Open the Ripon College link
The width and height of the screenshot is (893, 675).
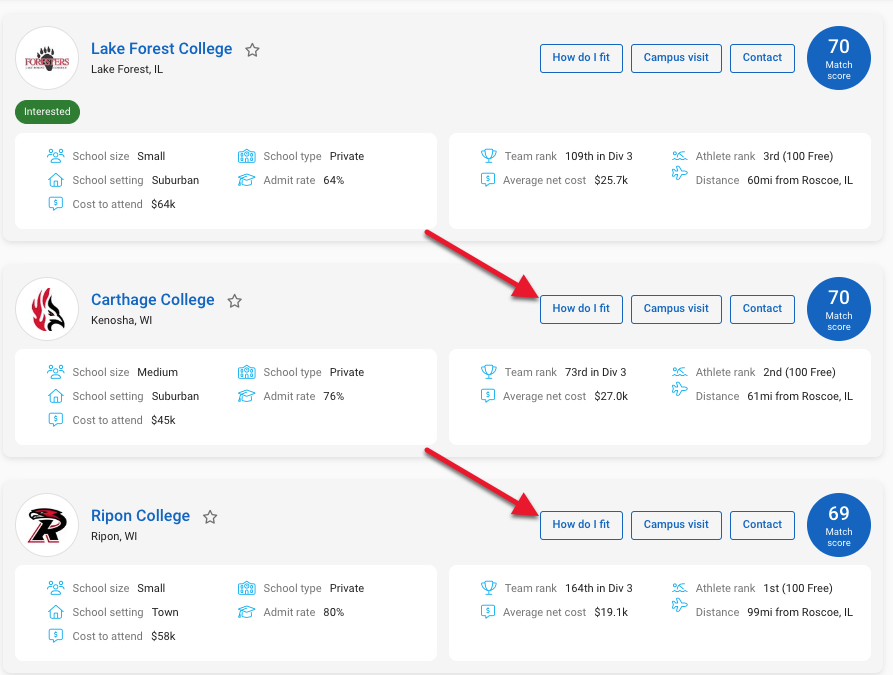(141, 516)
